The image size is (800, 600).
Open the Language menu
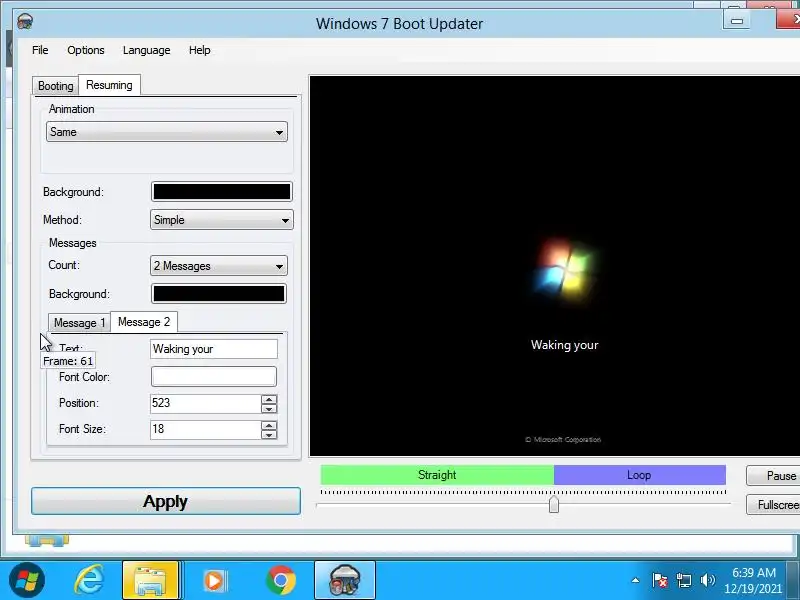tap(146, 50)
